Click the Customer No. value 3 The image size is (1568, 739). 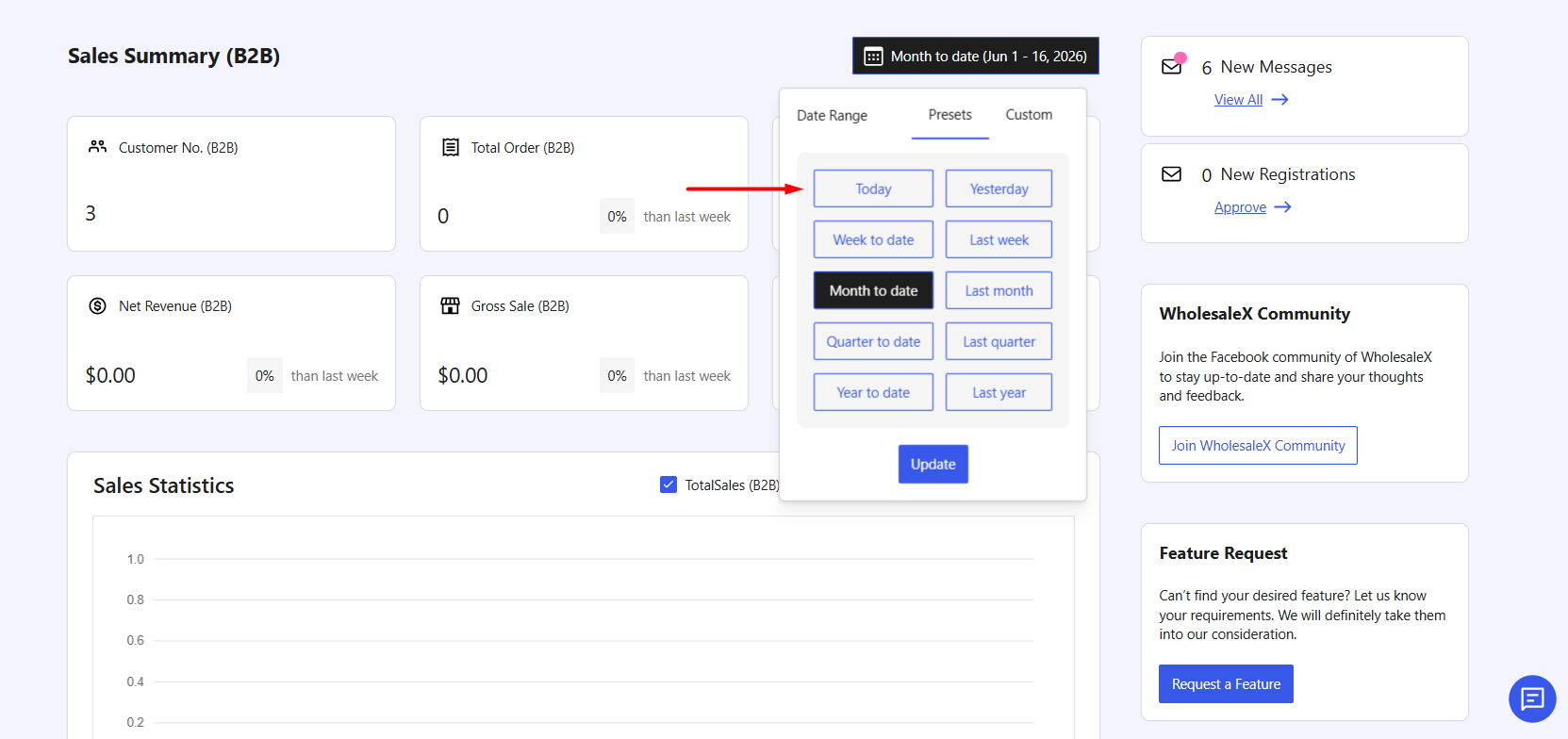coord(91,214)
